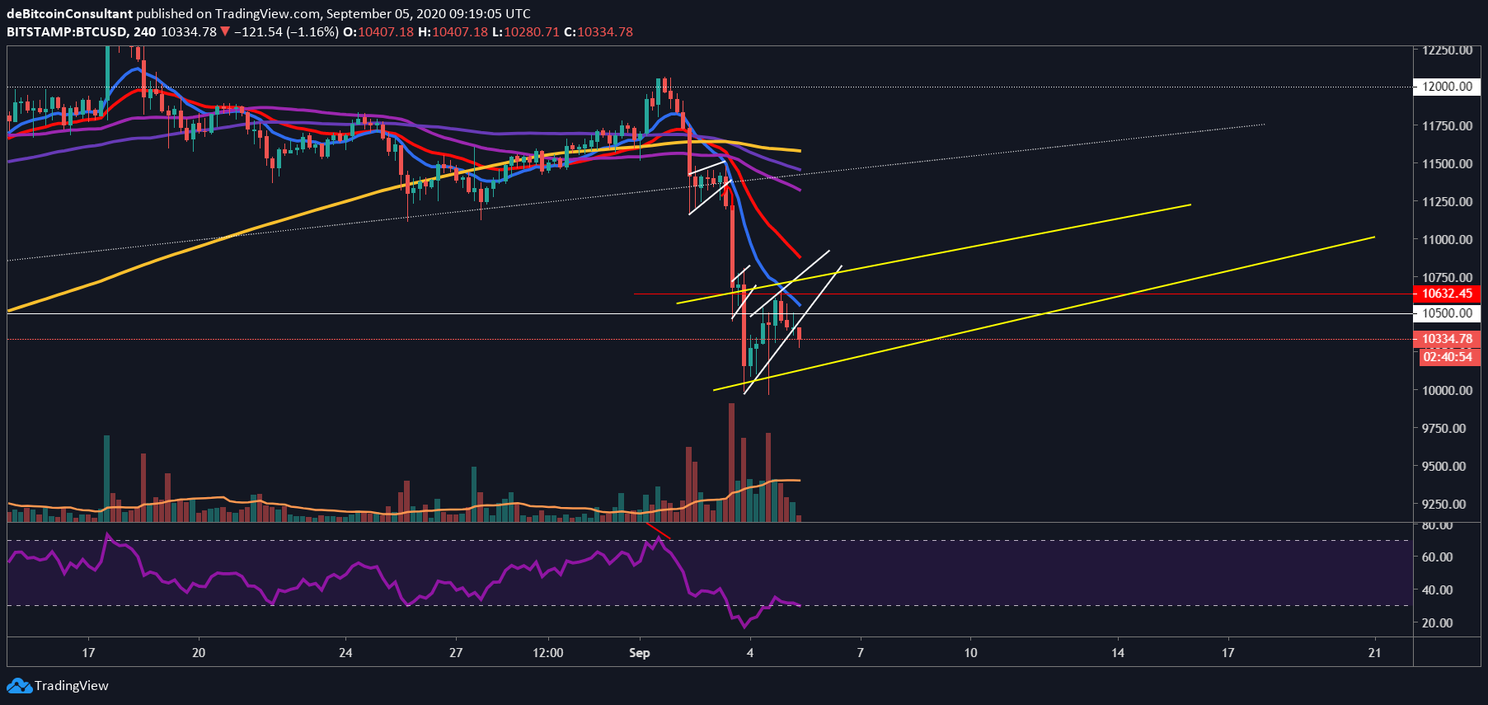Click the RSI 80.00 scale label
The width and height of the screenshot is (1488, 705).
(1438, 525)
